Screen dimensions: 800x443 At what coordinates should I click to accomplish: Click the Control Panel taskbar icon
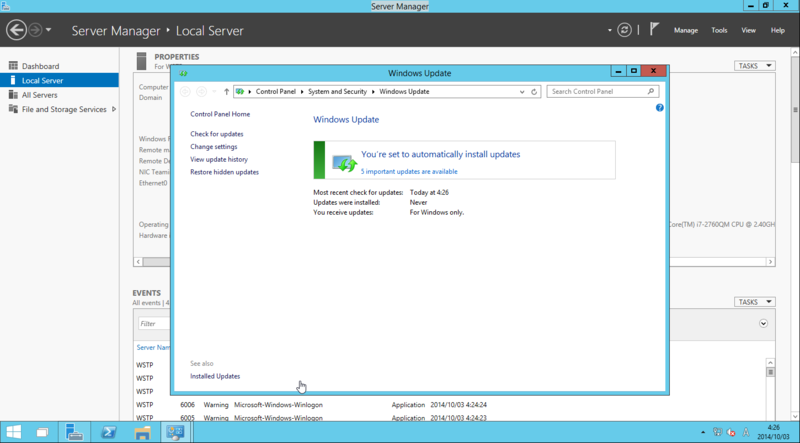pyautogui.click(x=176, y=433)
